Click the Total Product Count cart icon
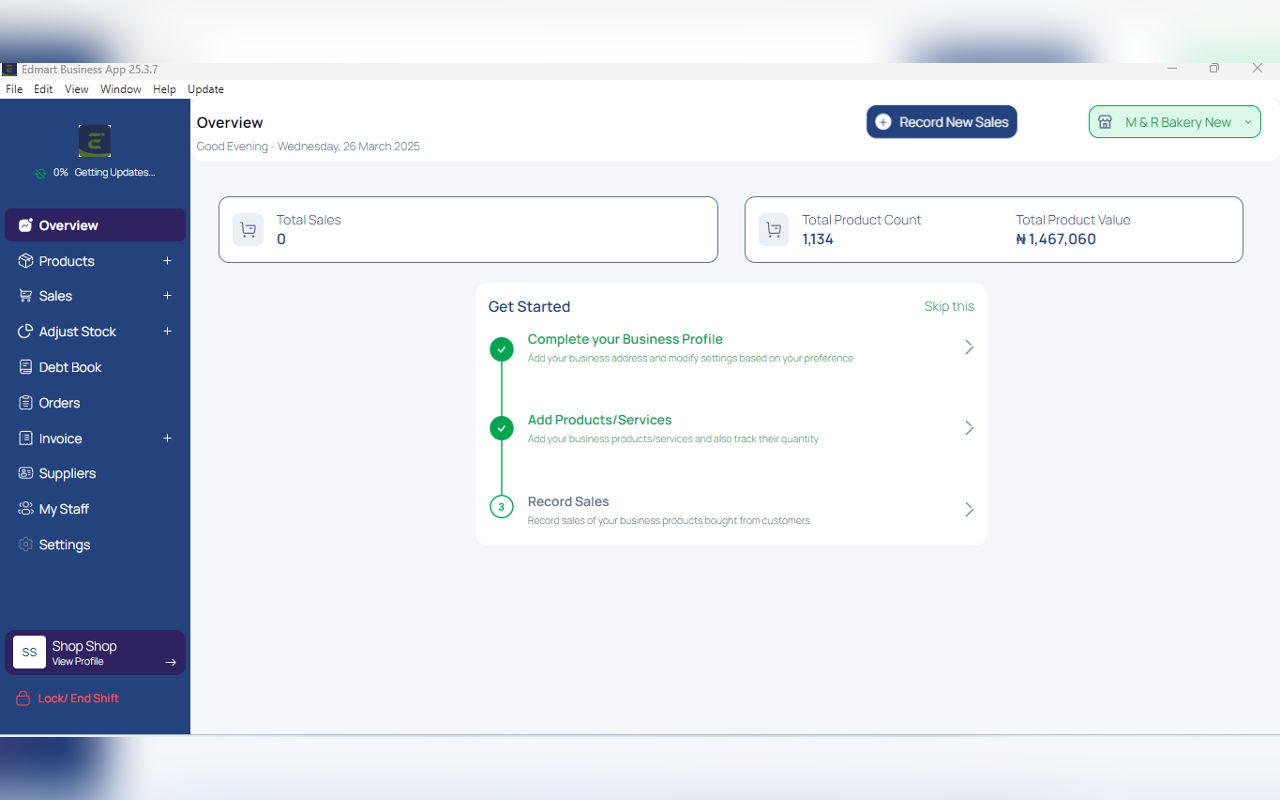This screenshot has height=800, width=1280. [774, 230]
